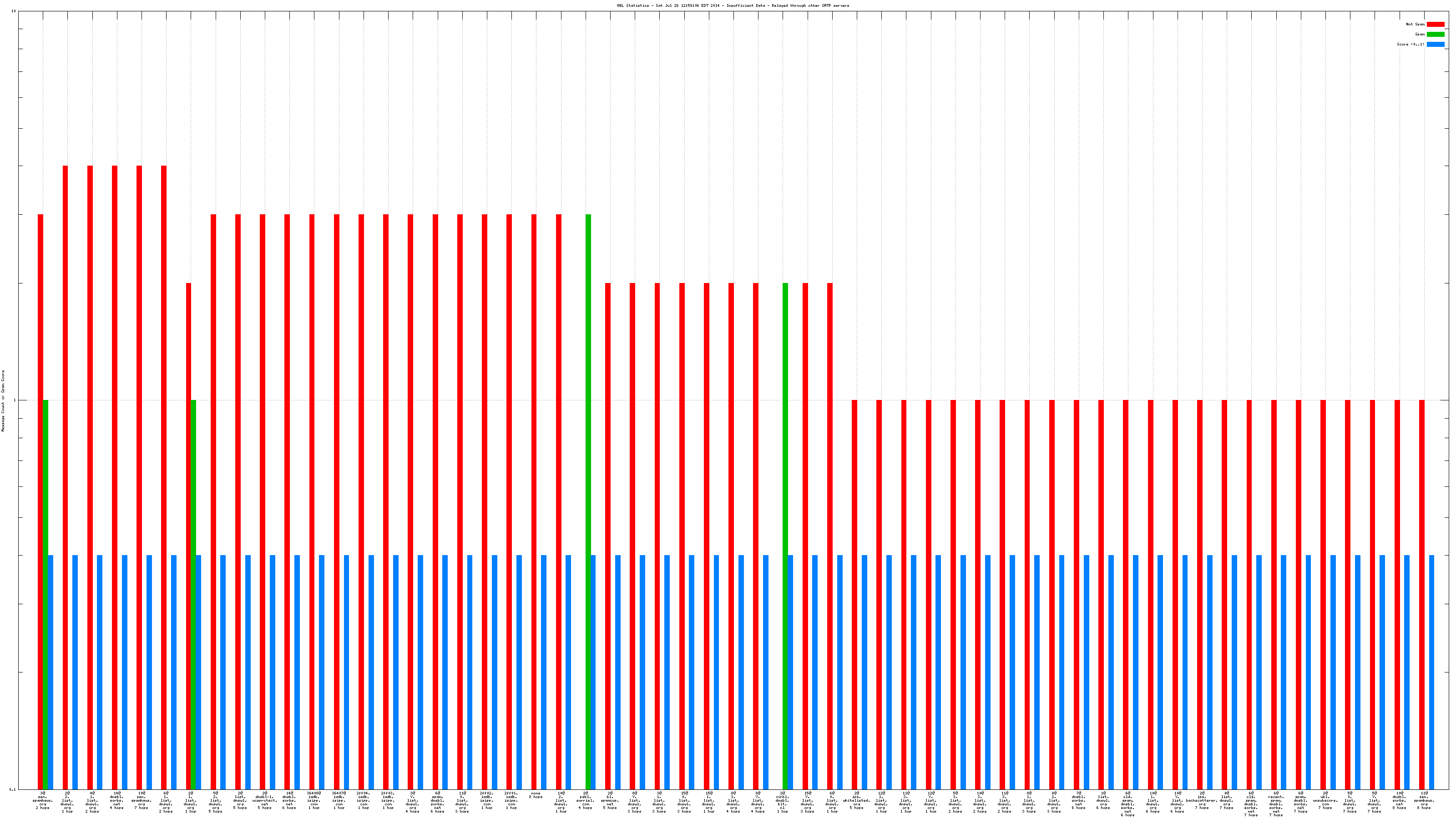Click the 'Score (0..1)' legend label

coord(1410,44)
